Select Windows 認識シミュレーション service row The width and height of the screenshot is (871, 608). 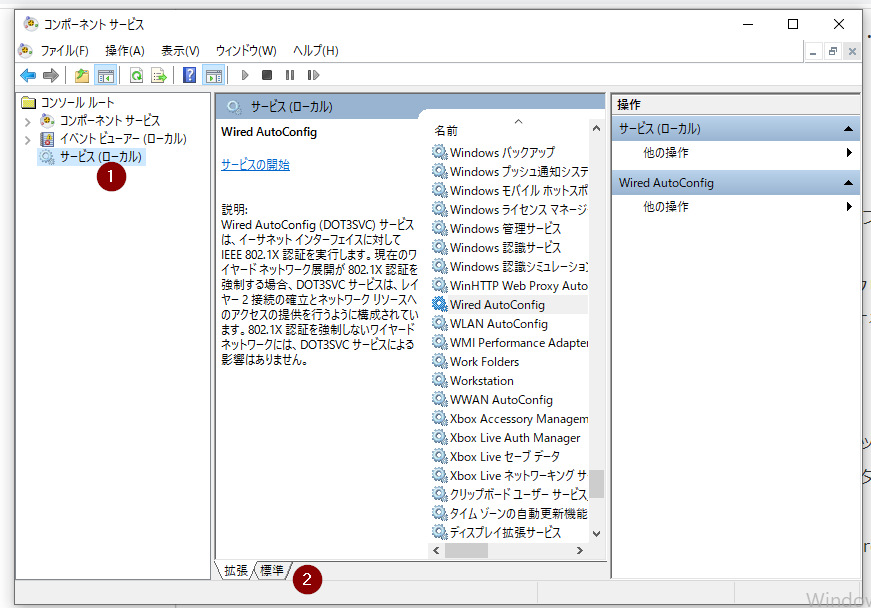509,267
